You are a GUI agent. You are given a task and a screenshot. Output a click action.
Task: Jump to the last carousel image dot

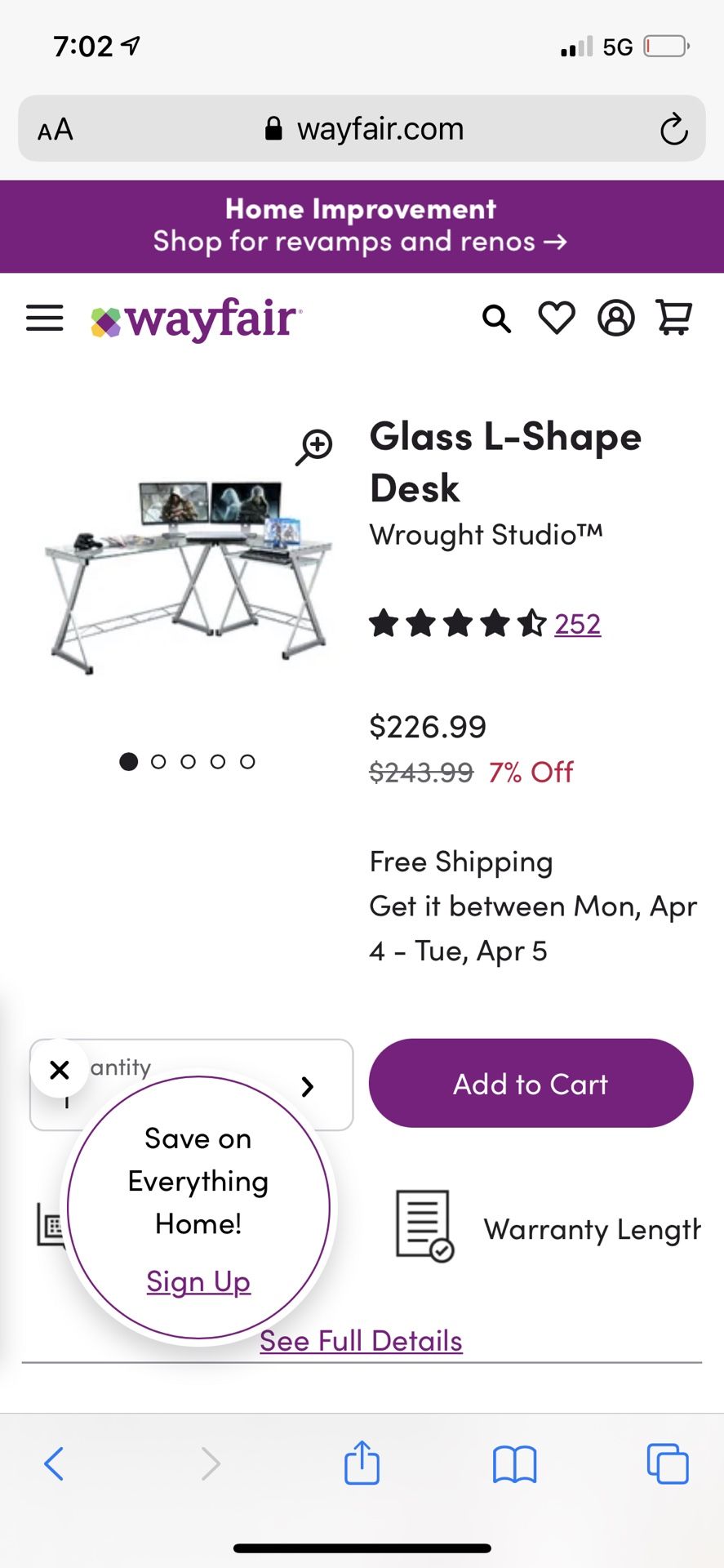[x=247, y=762]
